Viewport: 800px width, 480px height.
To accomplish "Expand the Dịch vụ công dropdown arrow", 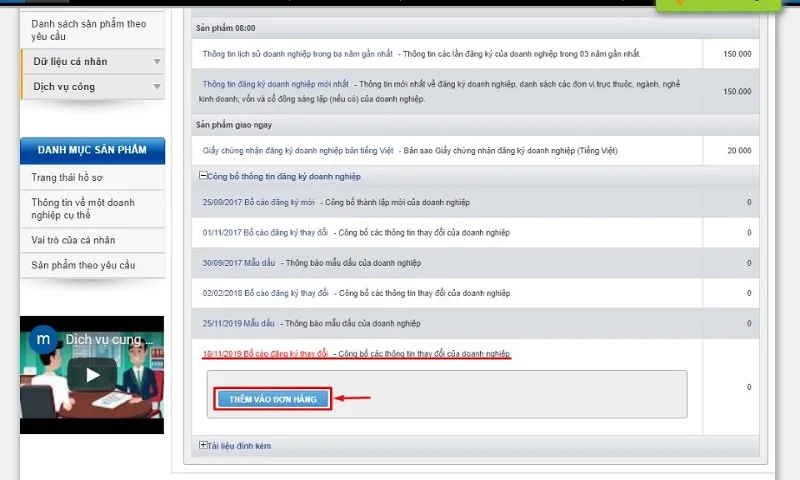I will pos(157,87).
